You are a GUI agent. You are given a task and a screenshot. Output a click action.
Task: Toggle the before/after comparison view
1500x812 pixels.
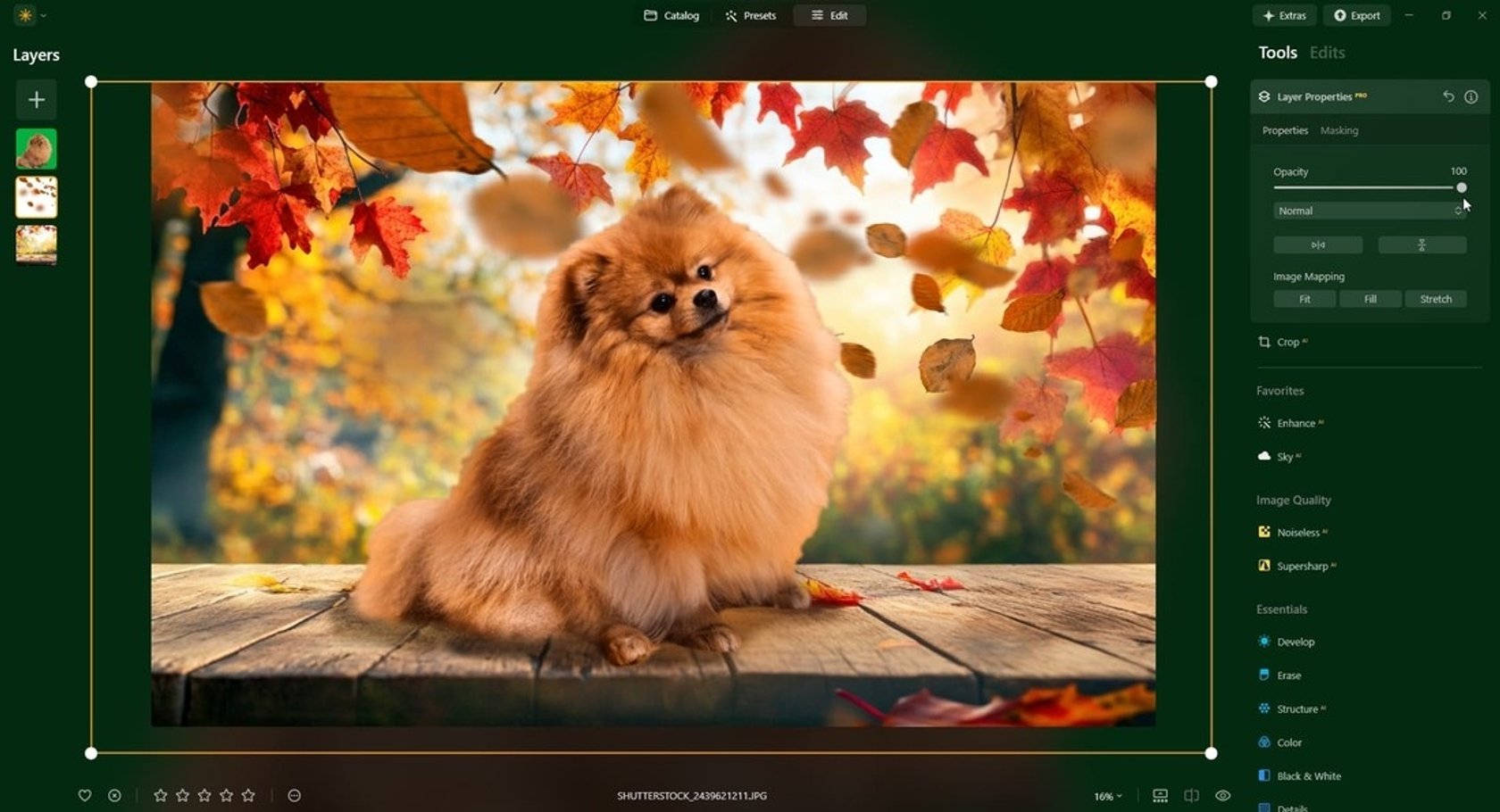click(x=1193, y=794)
